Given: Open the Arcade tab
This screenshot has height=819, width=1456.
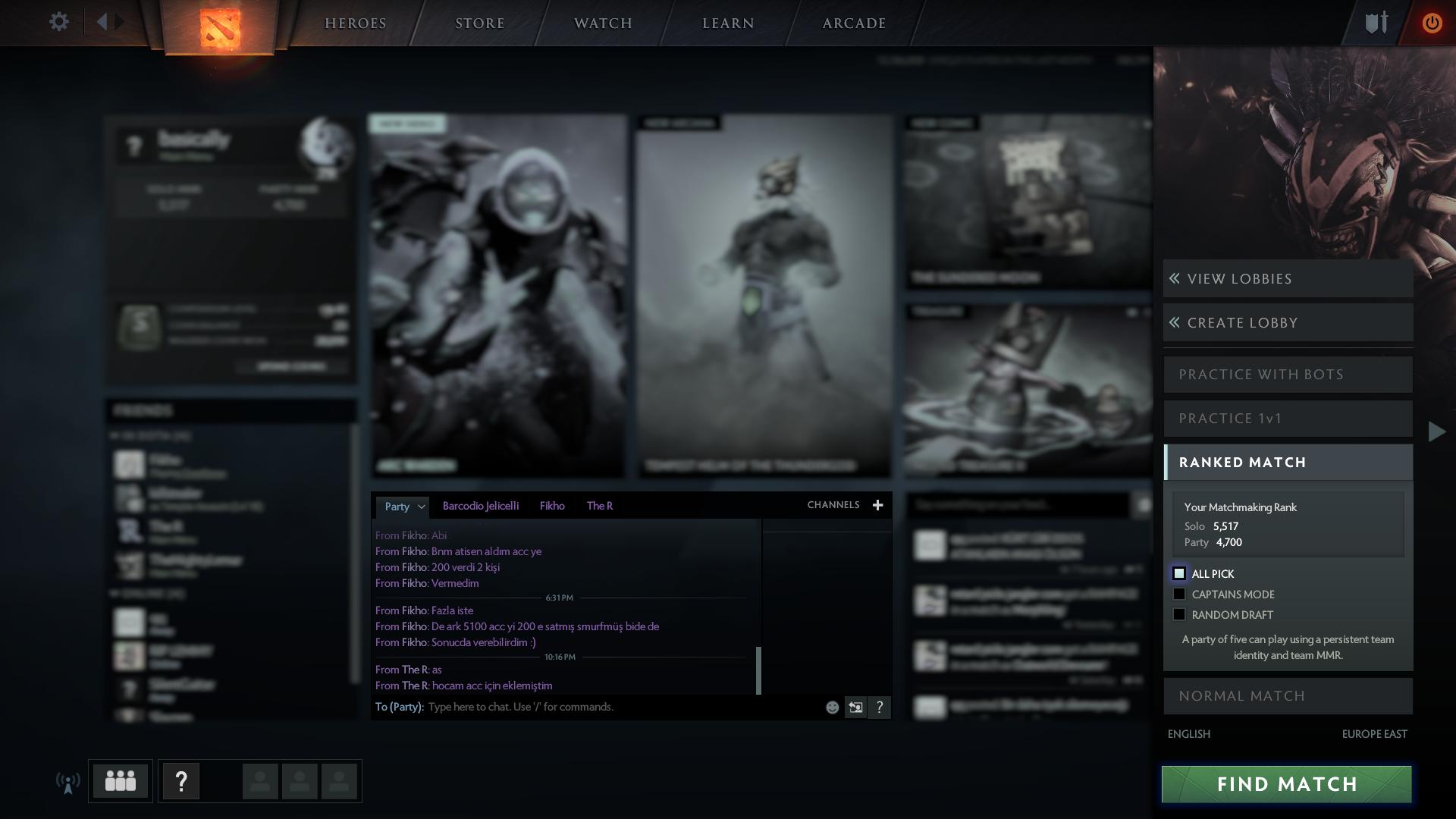Looking at the screenshot, I should [x=855, y=24].
